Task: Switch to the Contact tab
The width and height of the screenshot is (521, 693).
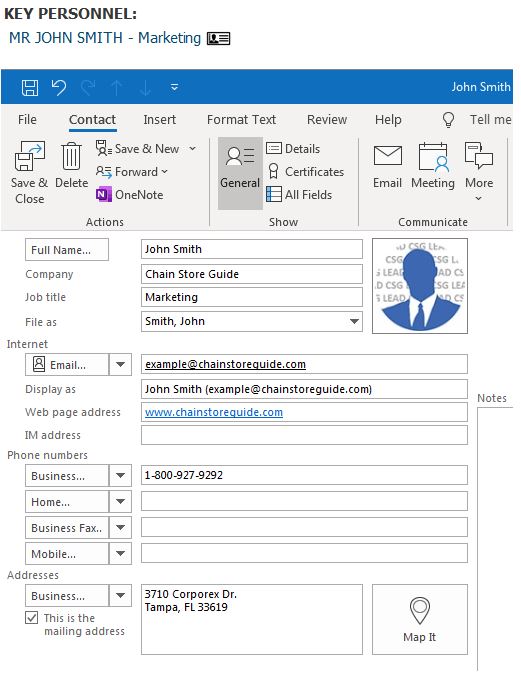Action: point(92,120)
